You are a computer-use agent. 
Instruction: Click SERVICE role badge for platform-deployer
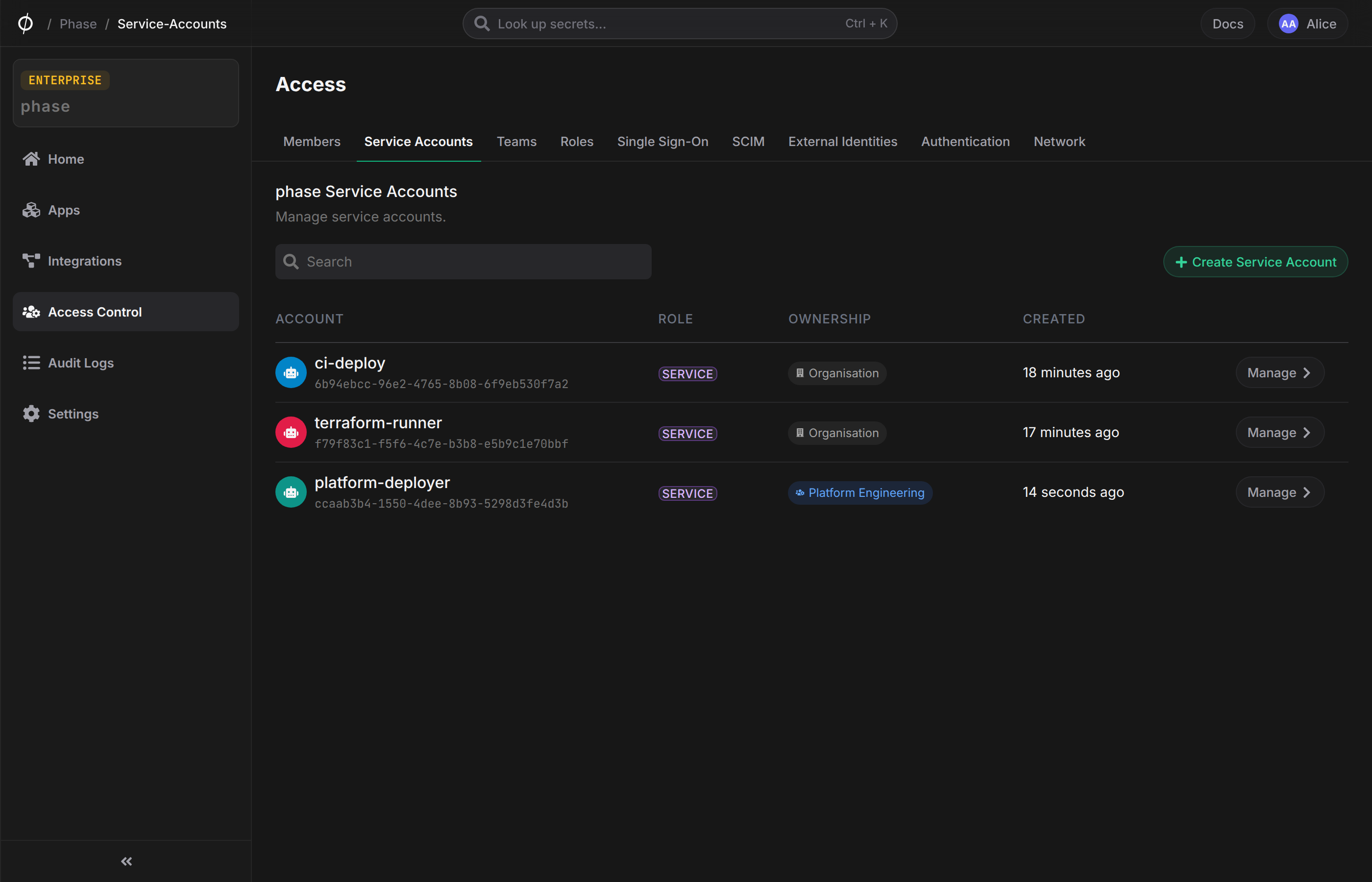coord(687,494)
